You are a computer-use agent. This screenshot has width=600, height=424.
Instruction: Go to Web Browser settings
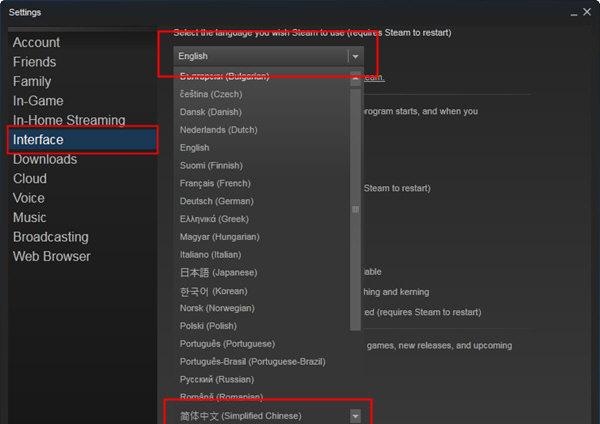52,256
